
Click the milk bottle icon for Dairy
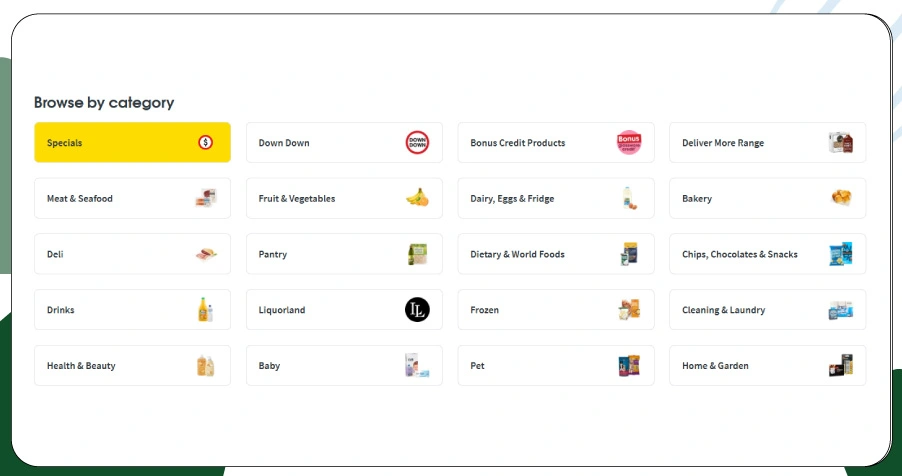point(628,198)
